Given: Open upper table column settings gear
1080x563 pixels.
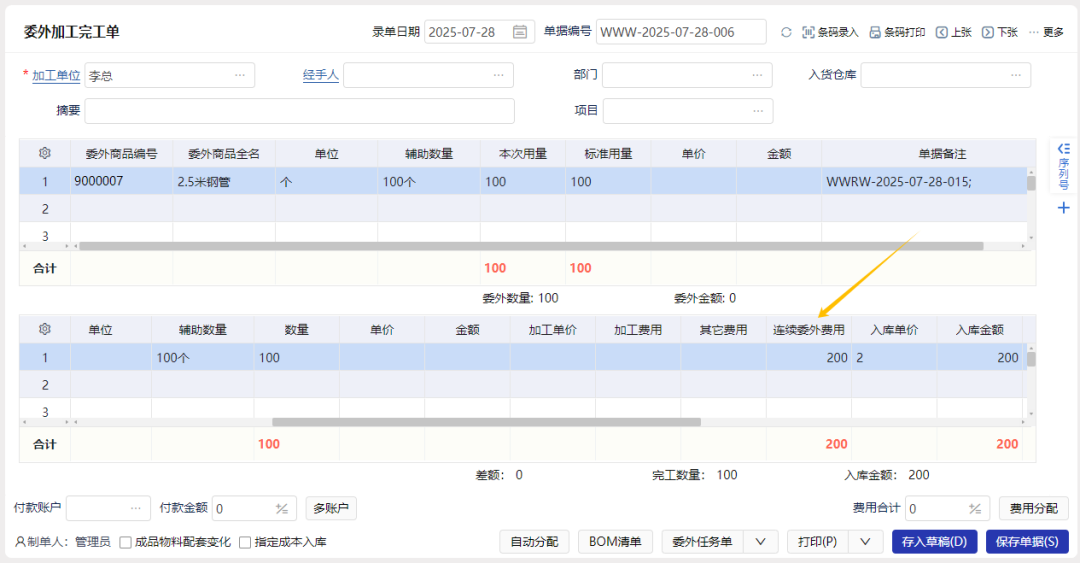Looking at the screenshot, I should (x=45, y=153).
